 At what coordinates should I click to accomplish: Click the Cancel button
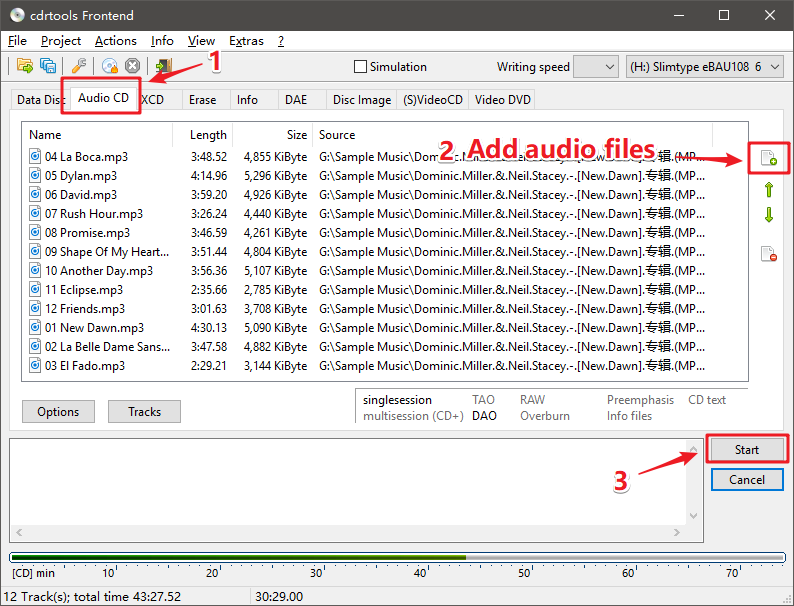[x=747, y=479]
